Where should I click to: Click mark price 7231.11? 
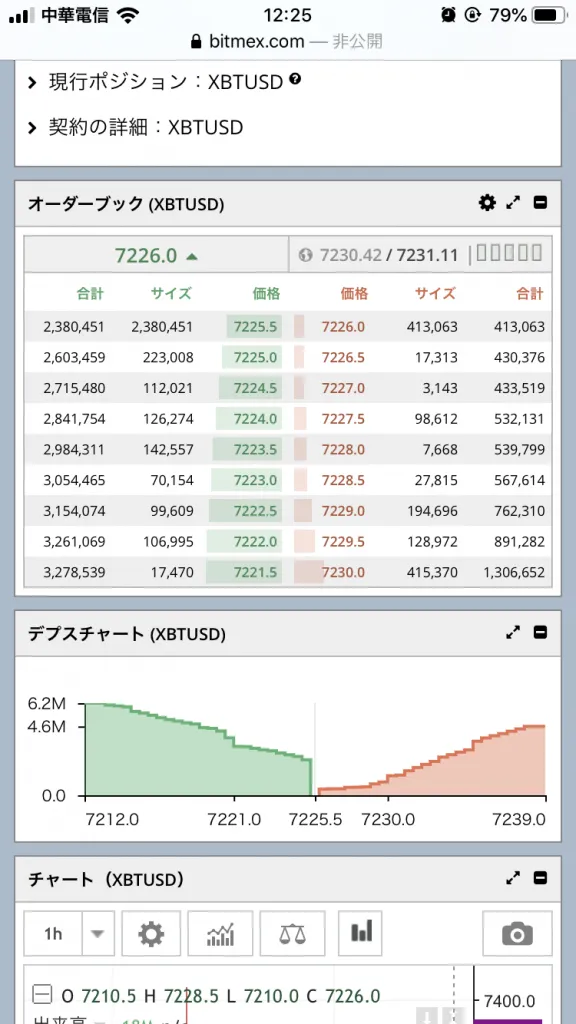pyautogui.click(x=428, y=255)
